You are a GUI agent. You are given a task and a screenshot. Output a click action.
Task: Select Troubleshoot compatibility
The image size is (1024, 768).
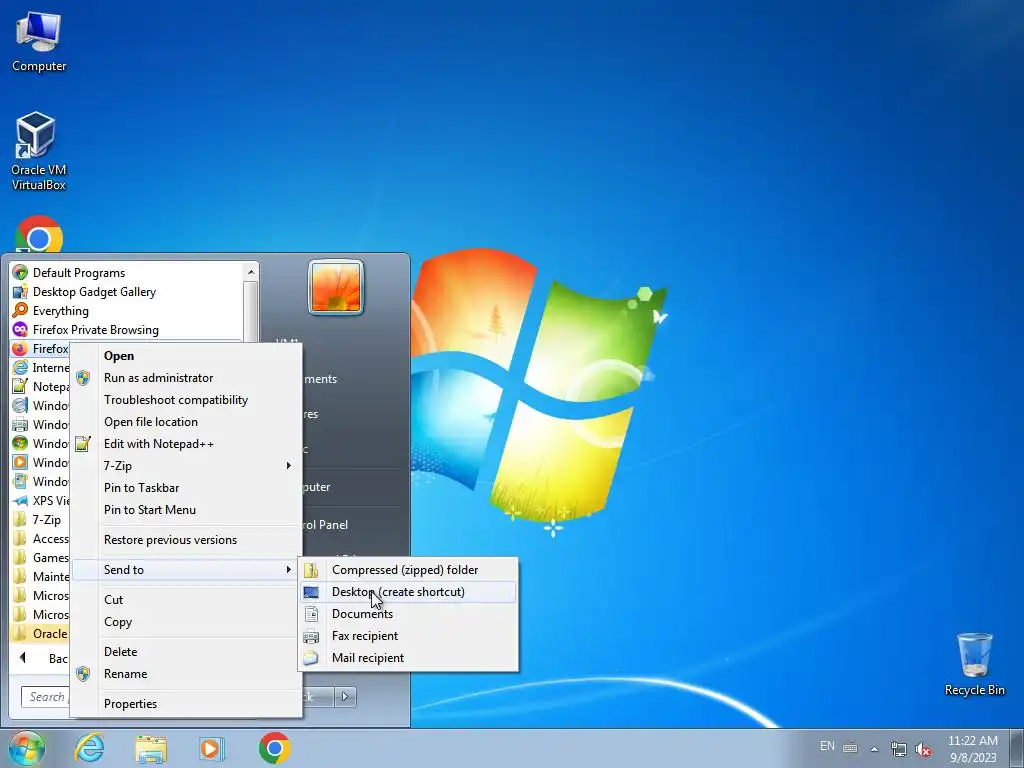[186, 400]
